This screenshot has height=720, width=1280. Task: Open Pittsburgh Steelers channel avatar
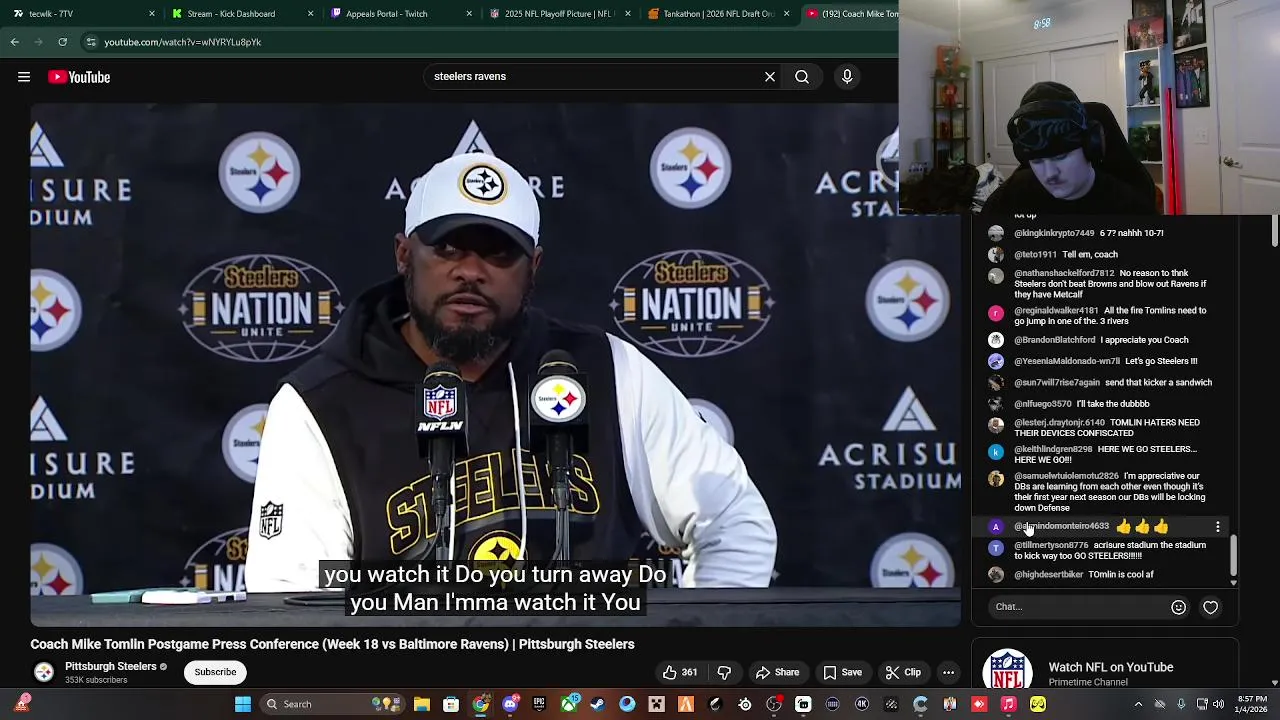(x=44, y=672)
